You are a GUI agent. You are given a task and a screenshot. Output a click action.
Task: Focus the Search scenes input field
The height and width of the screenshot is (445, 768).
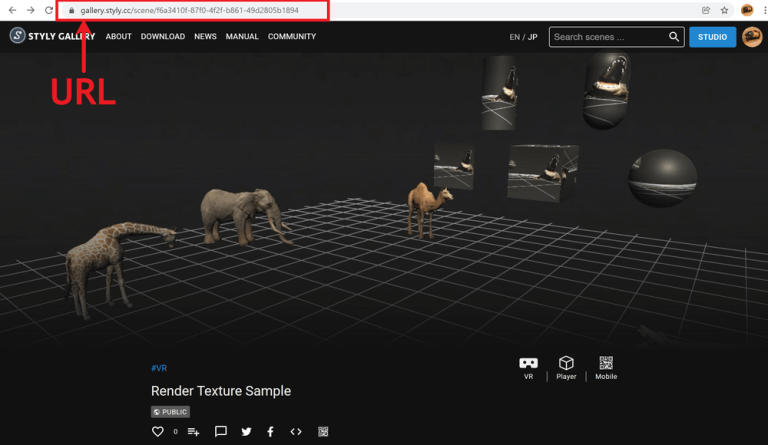click(x=607, y=37)
